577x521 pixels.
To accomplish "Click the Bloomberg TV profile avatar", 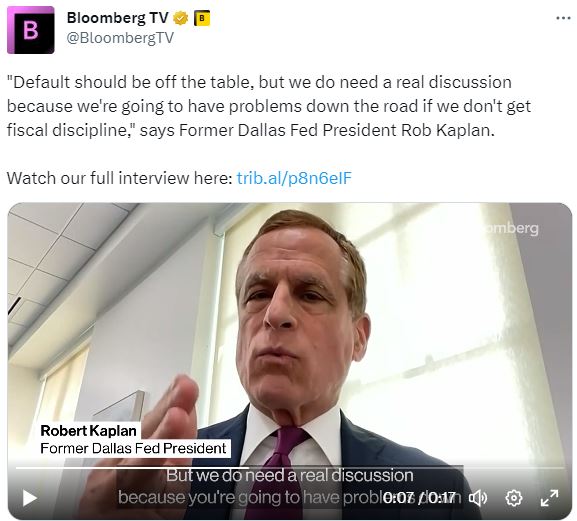I will pos(31,30).
